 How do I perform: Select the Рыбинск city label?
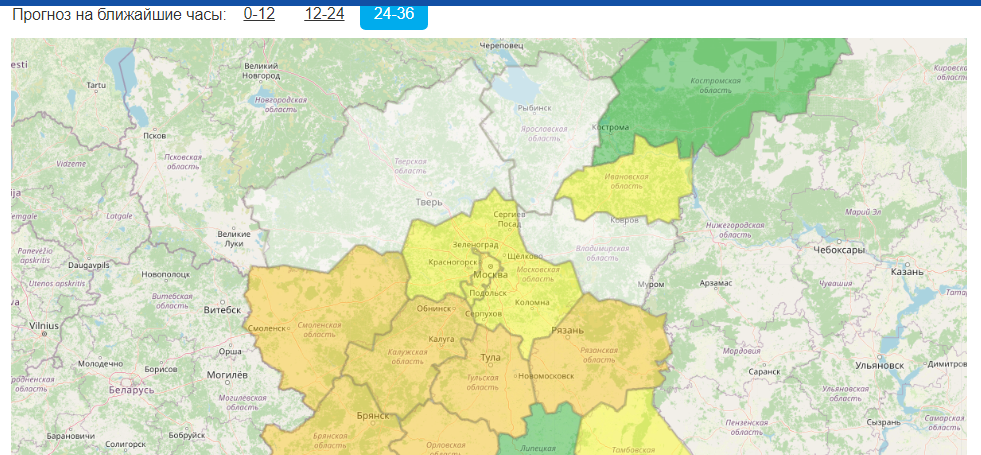pyautogui.click(x=534, y=108)
